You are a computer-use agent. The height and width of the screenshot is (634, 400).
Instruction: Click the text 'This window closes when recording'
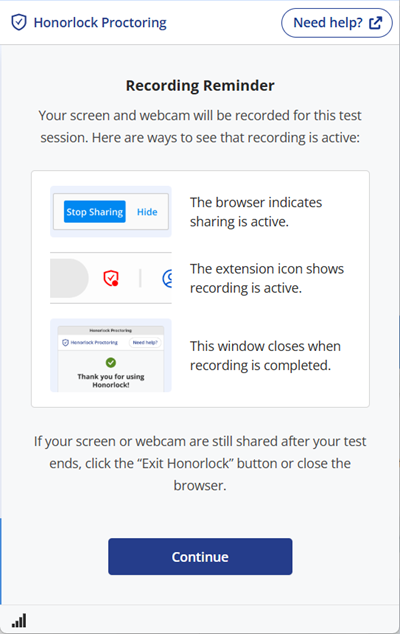[x=265, y=356]
